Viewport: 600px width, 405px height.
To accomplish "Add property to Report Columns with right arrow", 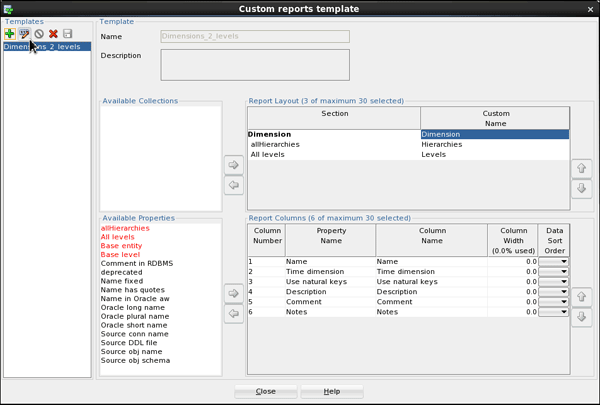I will click(234, 294).
